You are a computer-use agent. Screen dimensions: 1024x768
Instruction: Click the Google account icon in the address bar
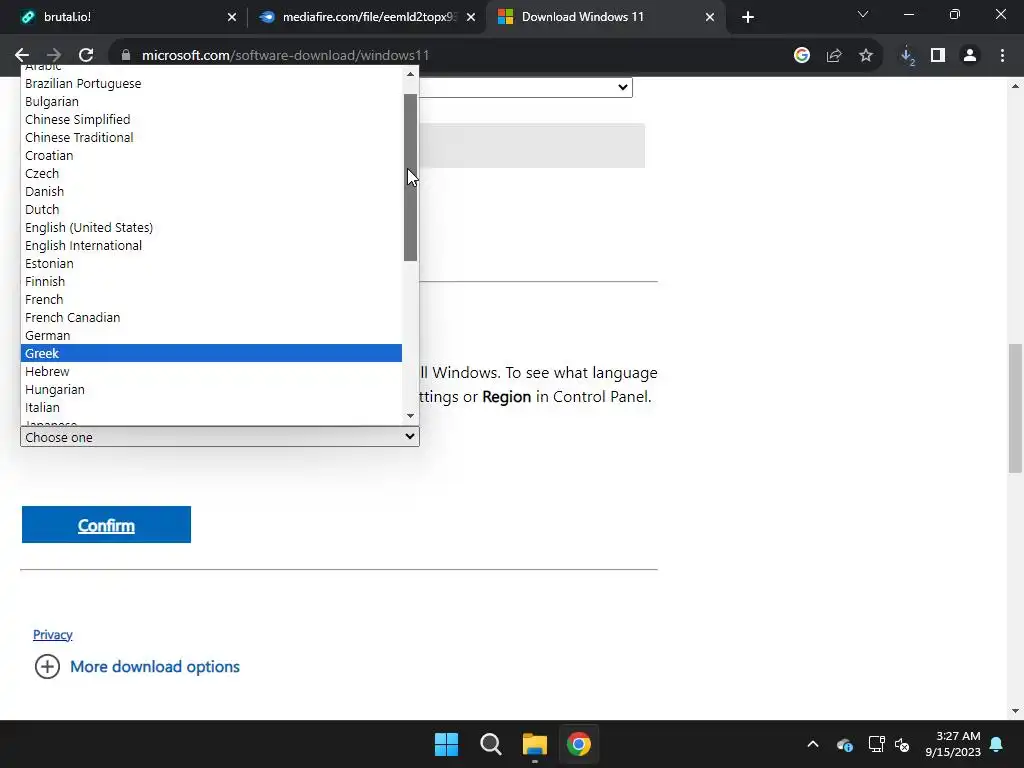tap(802, 56)
